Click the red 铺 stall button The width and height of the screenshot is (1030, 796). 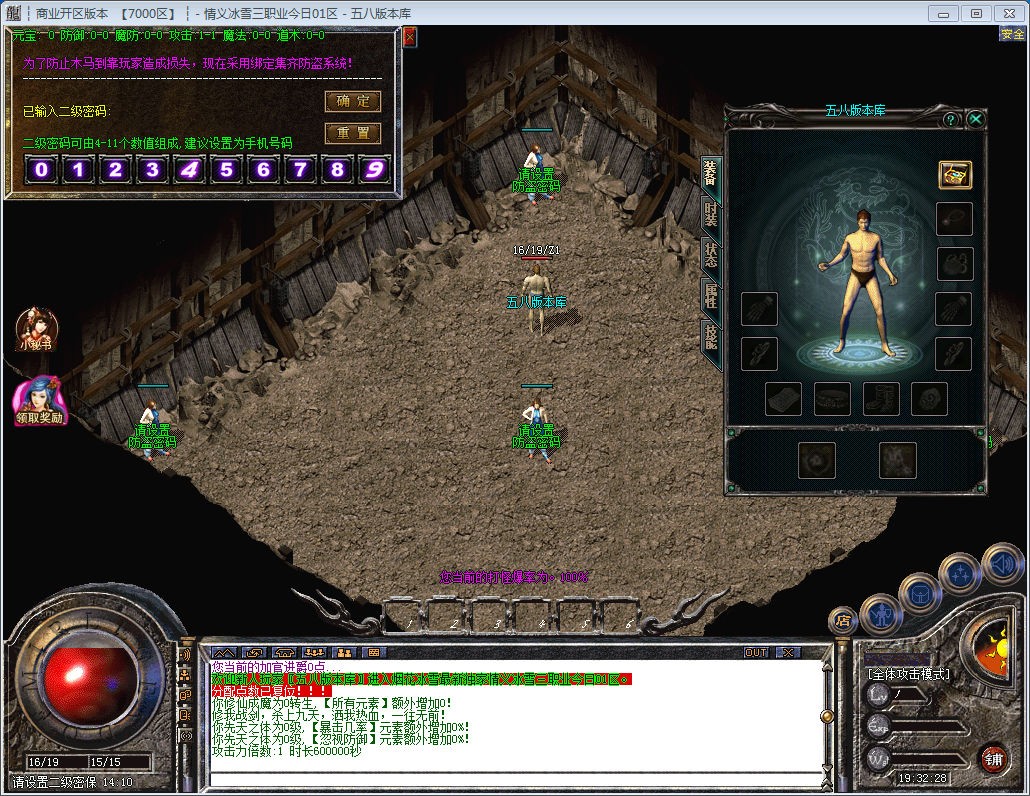(x=993, y=759)
